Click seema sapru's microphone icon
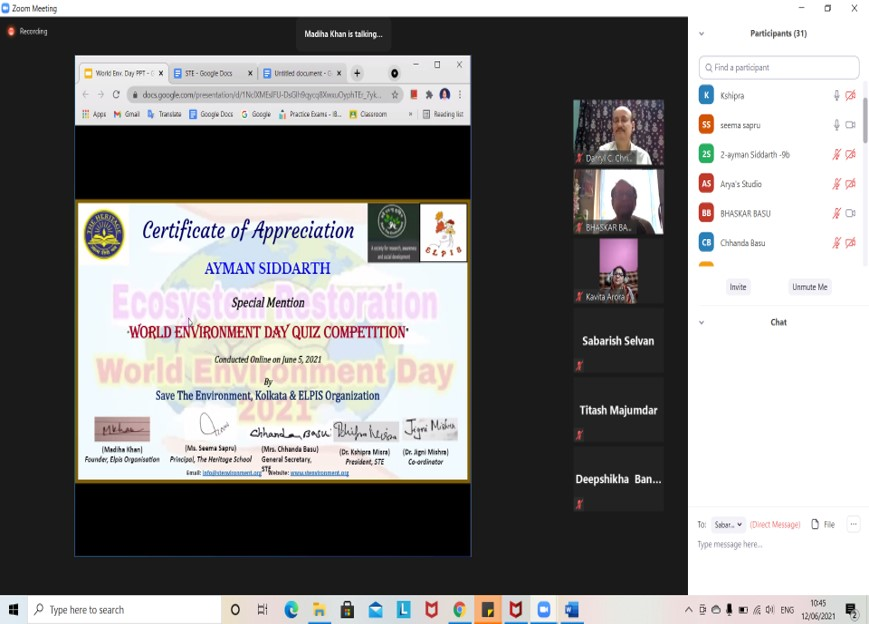The height and width of the screenshot is (624, 869). (x=836, y=125)
